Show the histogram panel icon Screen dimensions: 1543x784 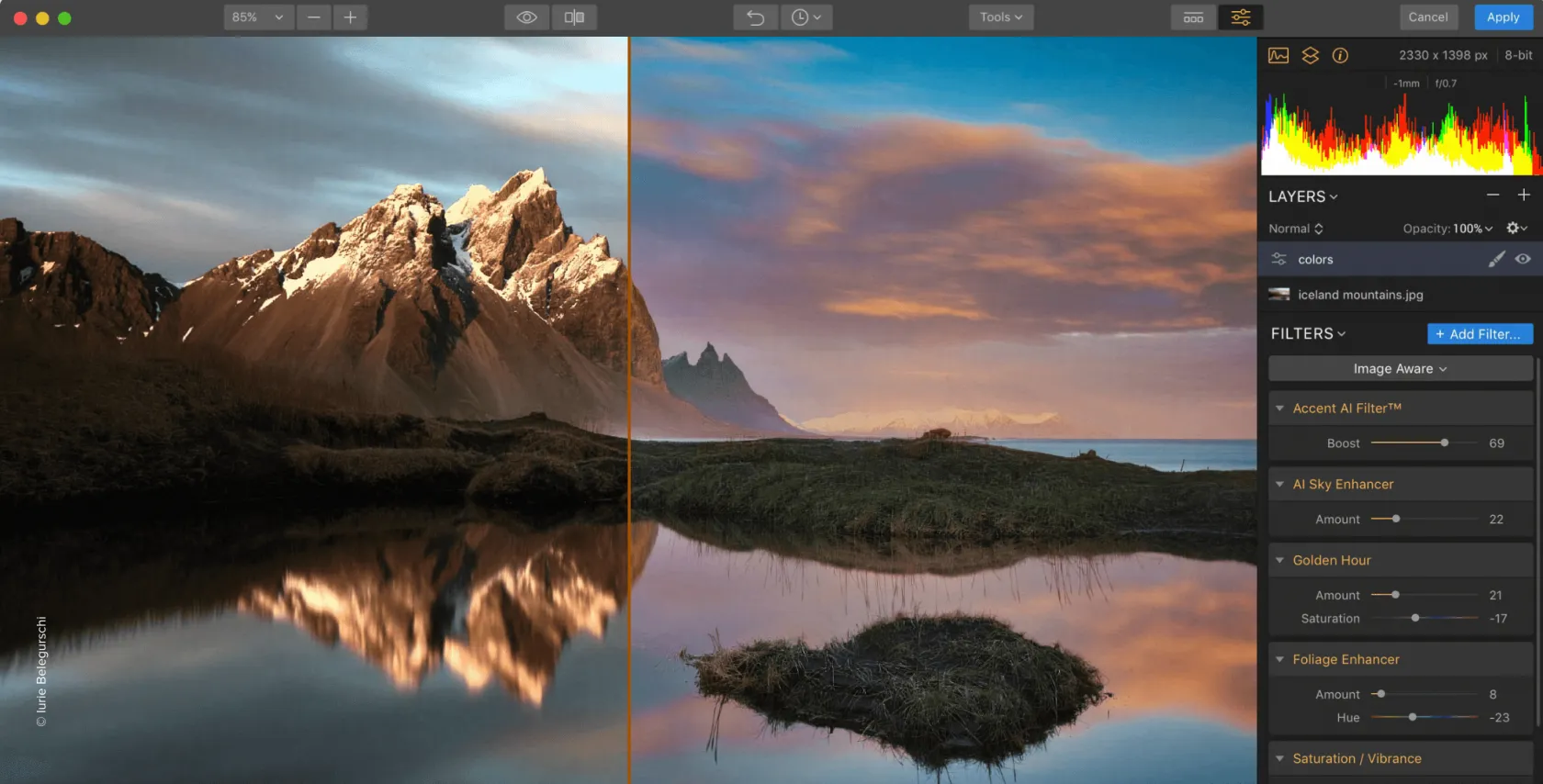pyautogui.click(x=1278, y=55)
